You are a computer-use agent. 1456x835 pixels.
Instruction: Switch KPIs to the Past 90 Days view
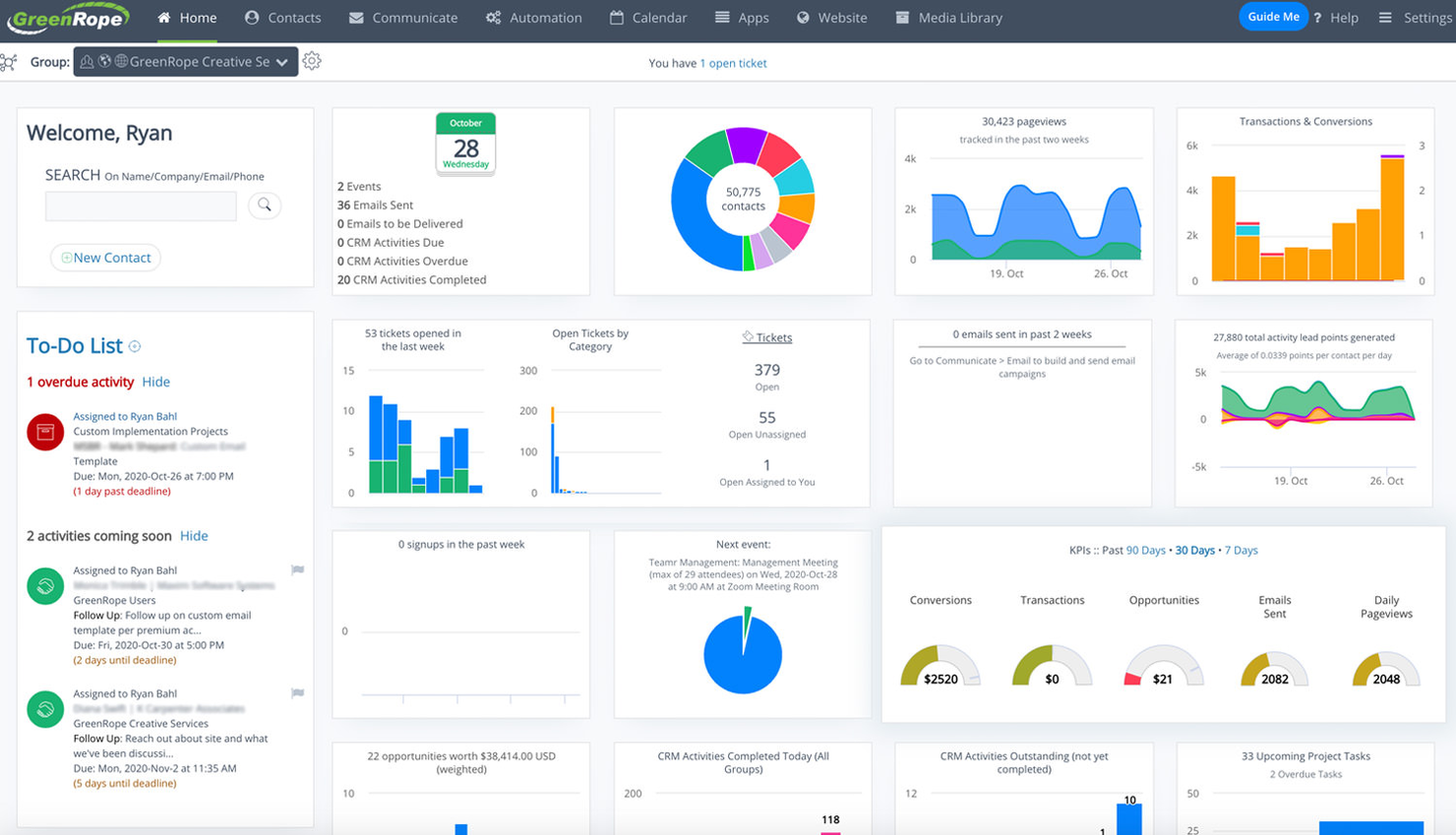tap(1147, 550)
